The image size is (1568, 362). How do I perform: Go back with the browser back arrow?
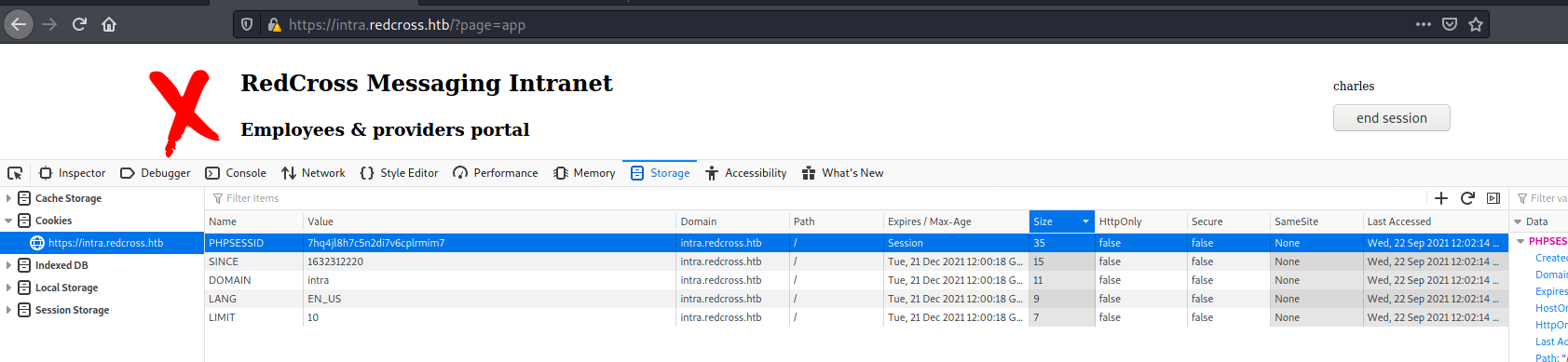tap(19, 24)
